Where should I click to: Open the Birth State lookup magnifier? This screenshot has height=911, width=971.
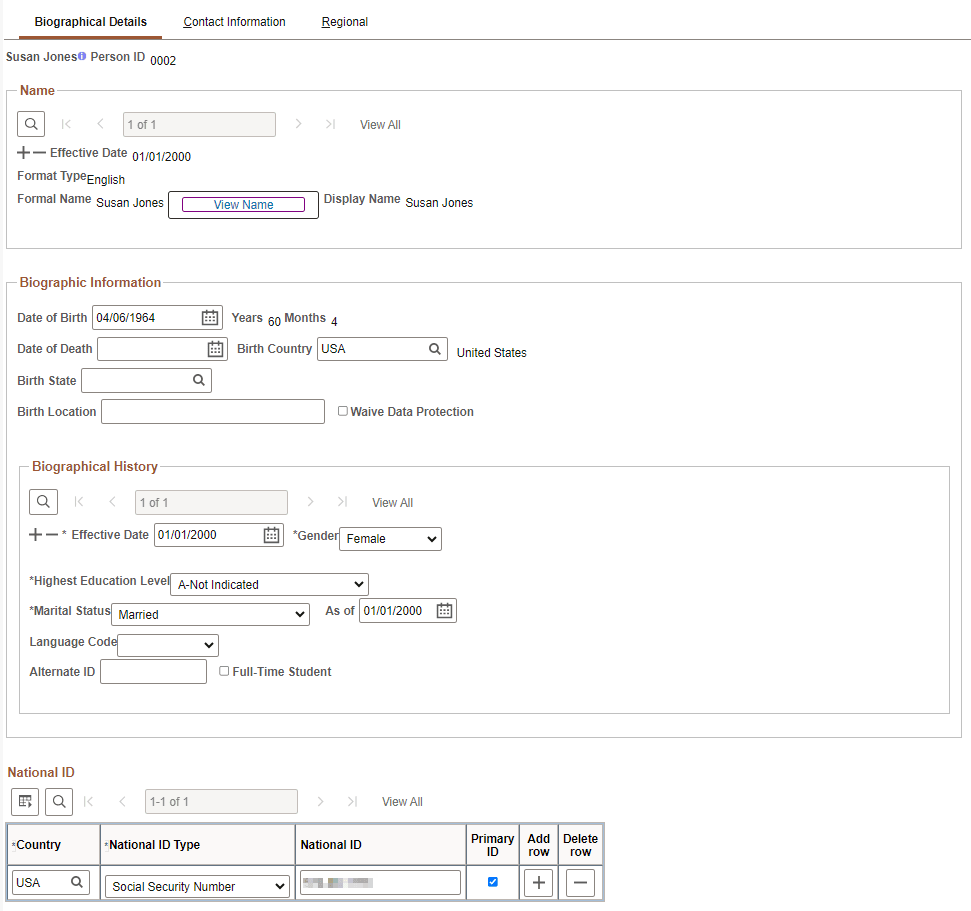pos(199,380)
